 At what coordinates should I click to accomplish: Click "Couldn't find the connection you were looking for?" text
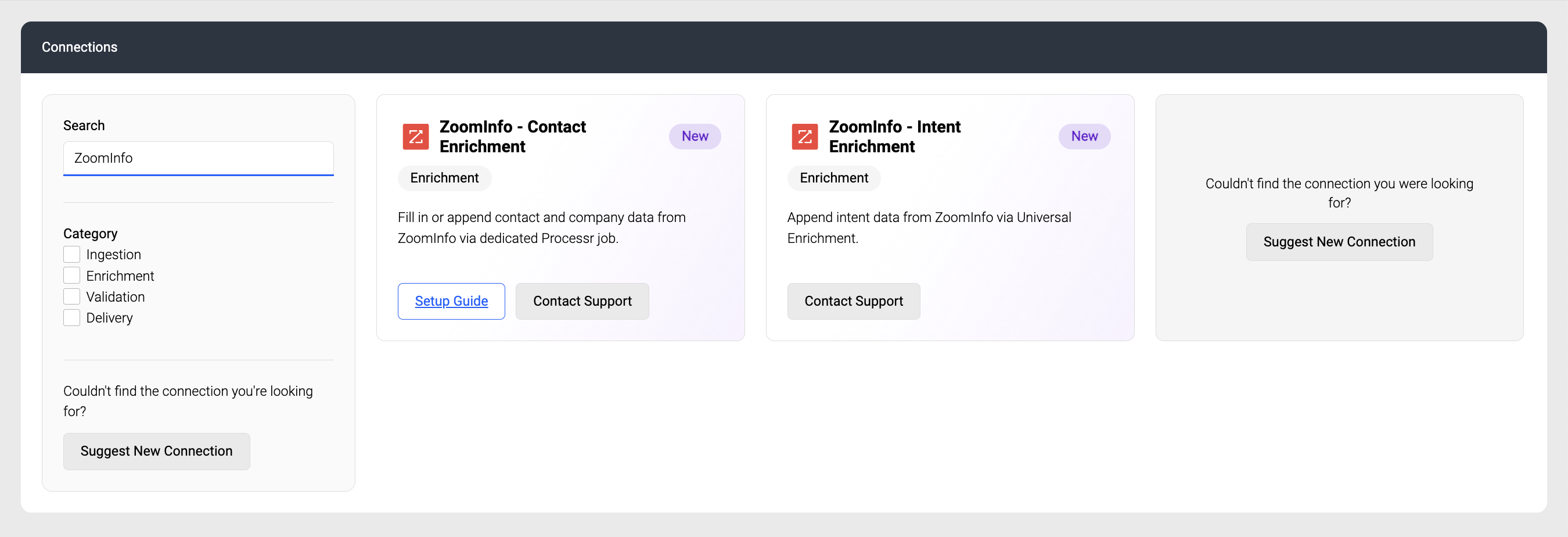click(1339, 193)
